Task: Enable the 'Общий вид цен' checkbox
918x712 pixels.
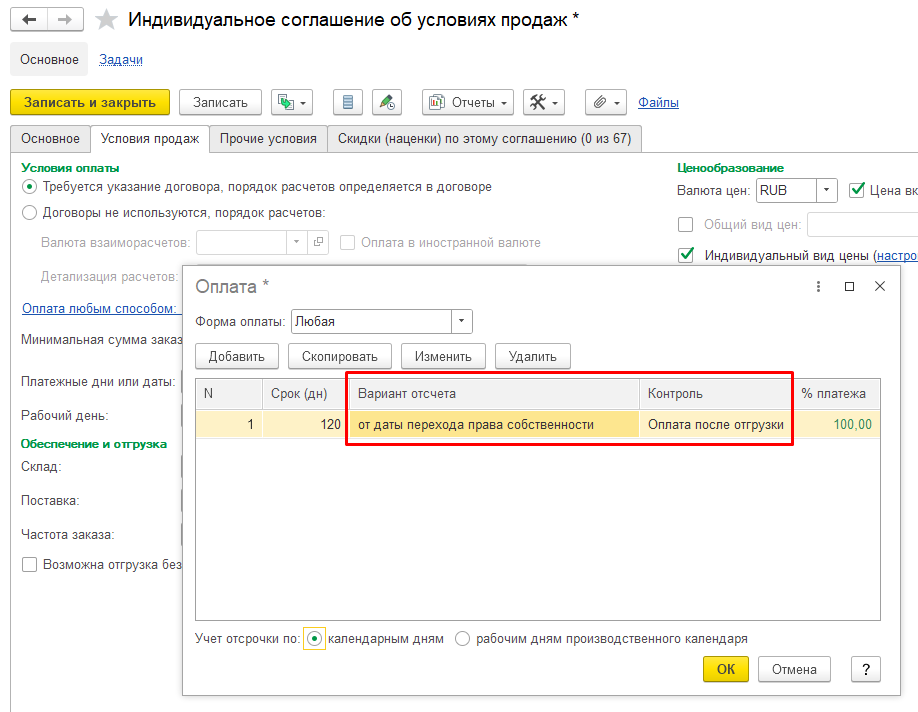Action: (686, 224)
